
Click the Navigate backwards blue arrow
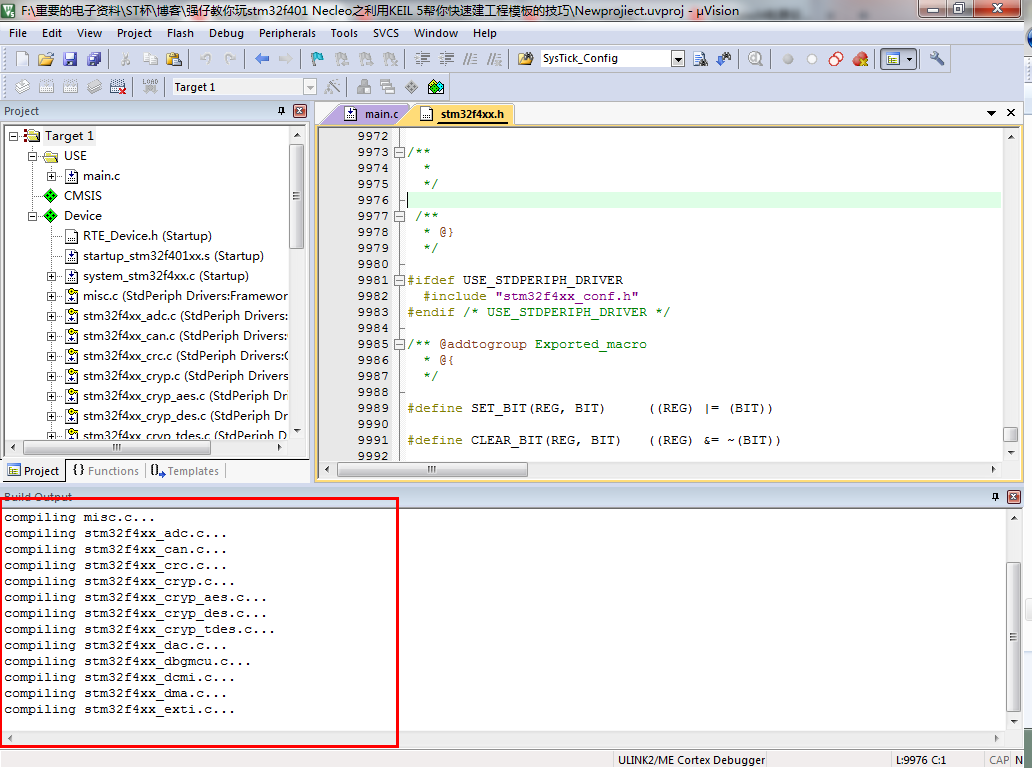click(x=262, y=59)
